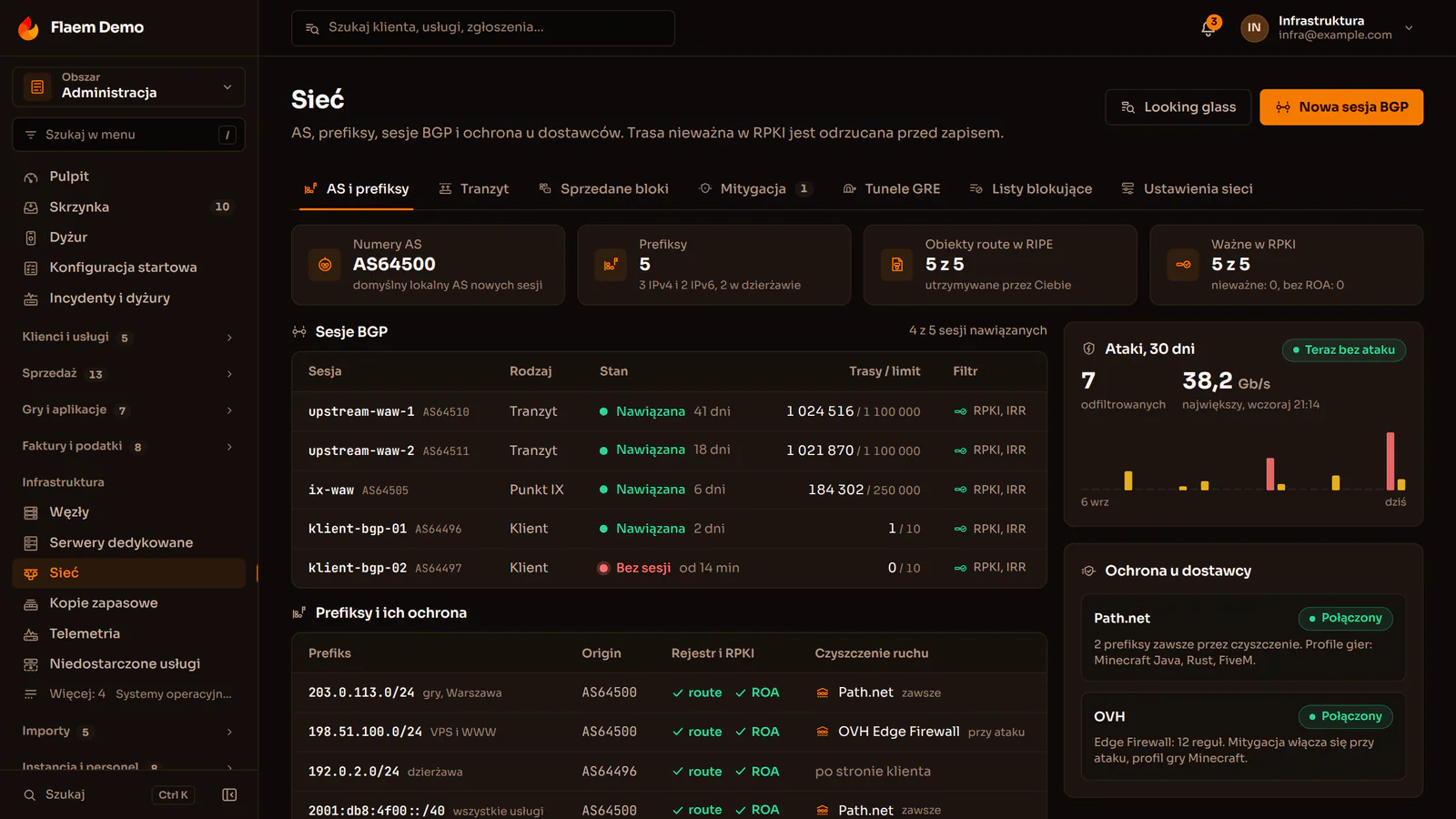
Task: Expand the Sprzedaż menu section
Action: 128,374
